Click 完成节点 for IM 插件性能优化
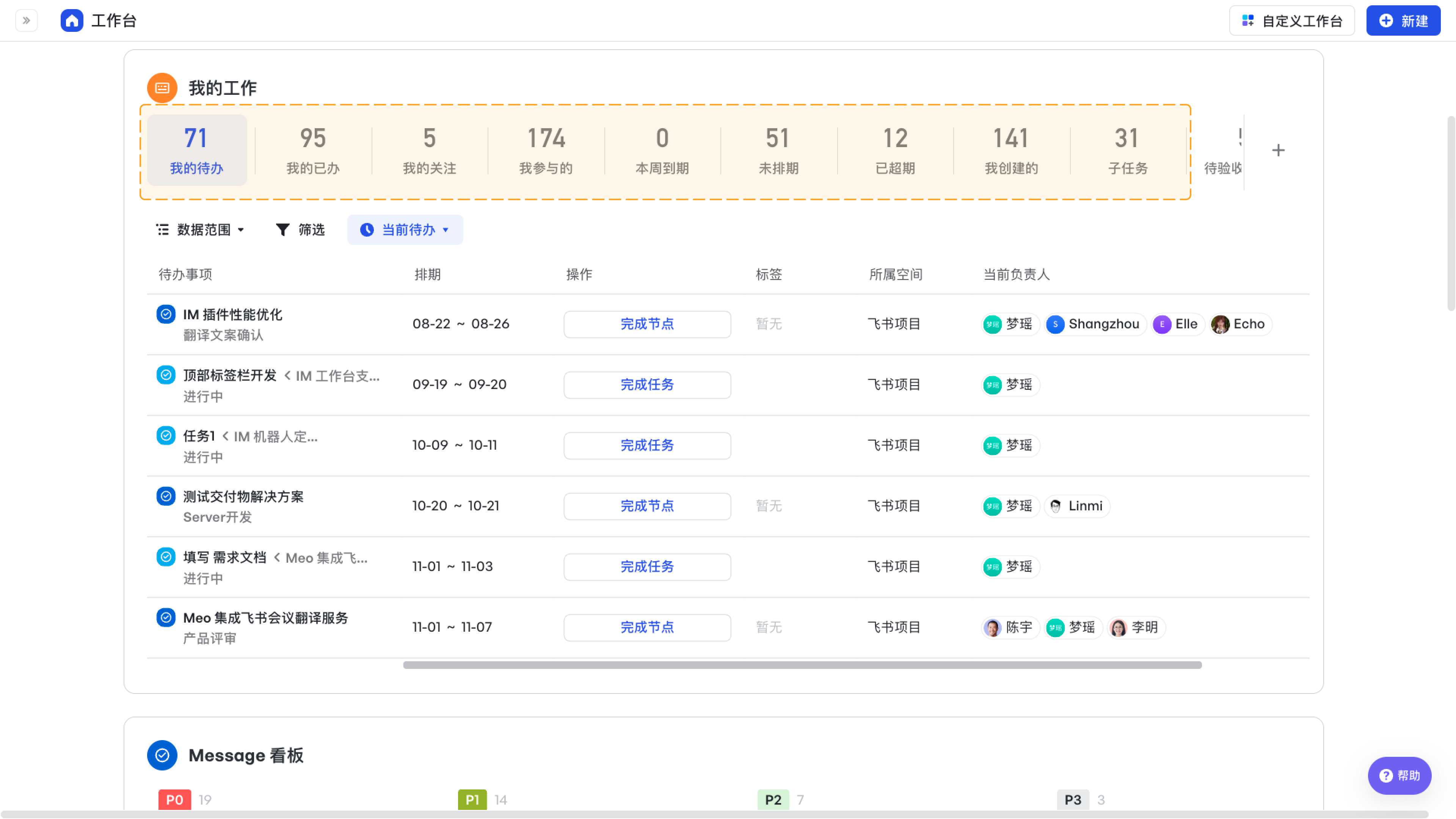Viewport: 1456px width, 819px height. (x=647, y=325)
